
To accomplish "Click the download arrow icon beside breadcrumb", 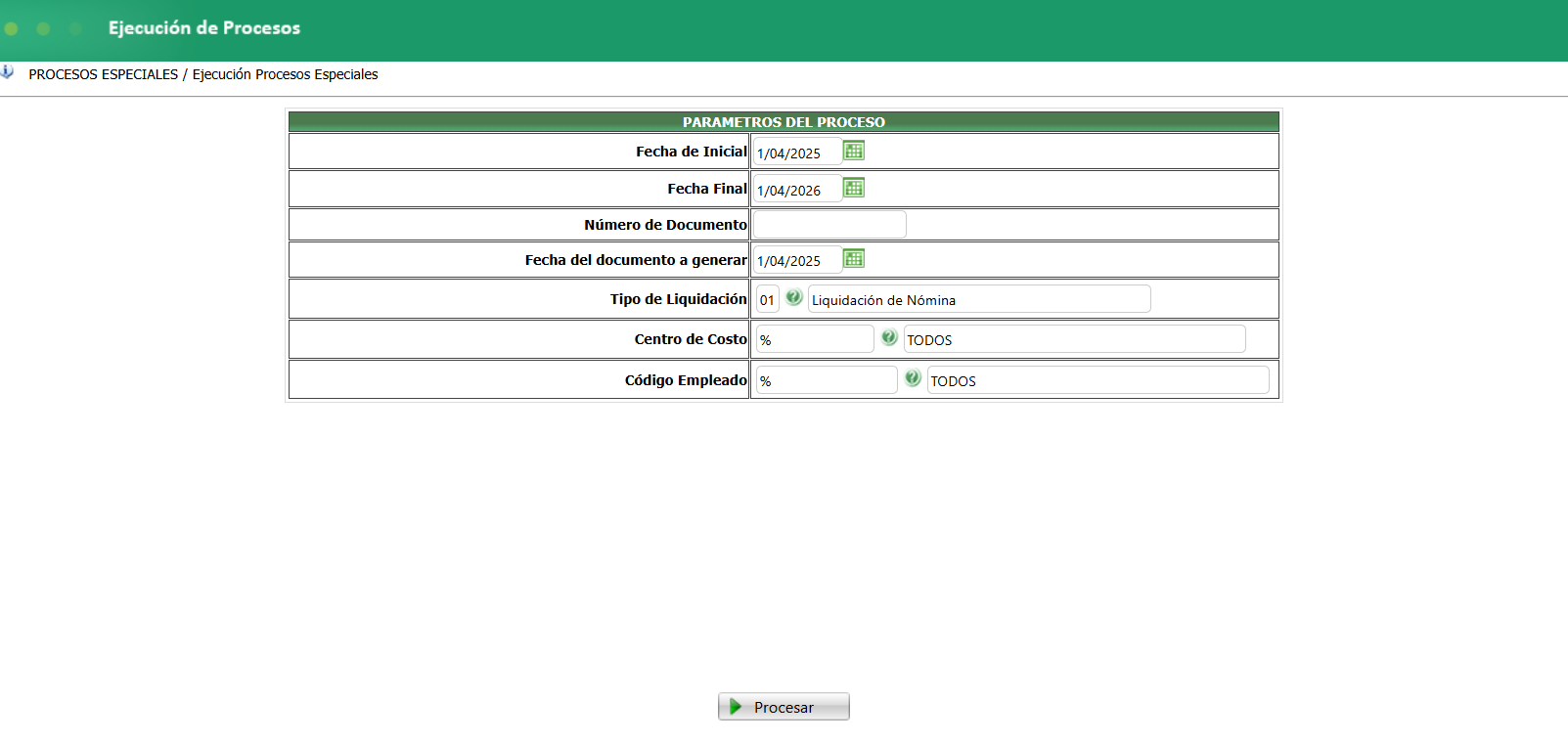I will [x=7, y=72].
